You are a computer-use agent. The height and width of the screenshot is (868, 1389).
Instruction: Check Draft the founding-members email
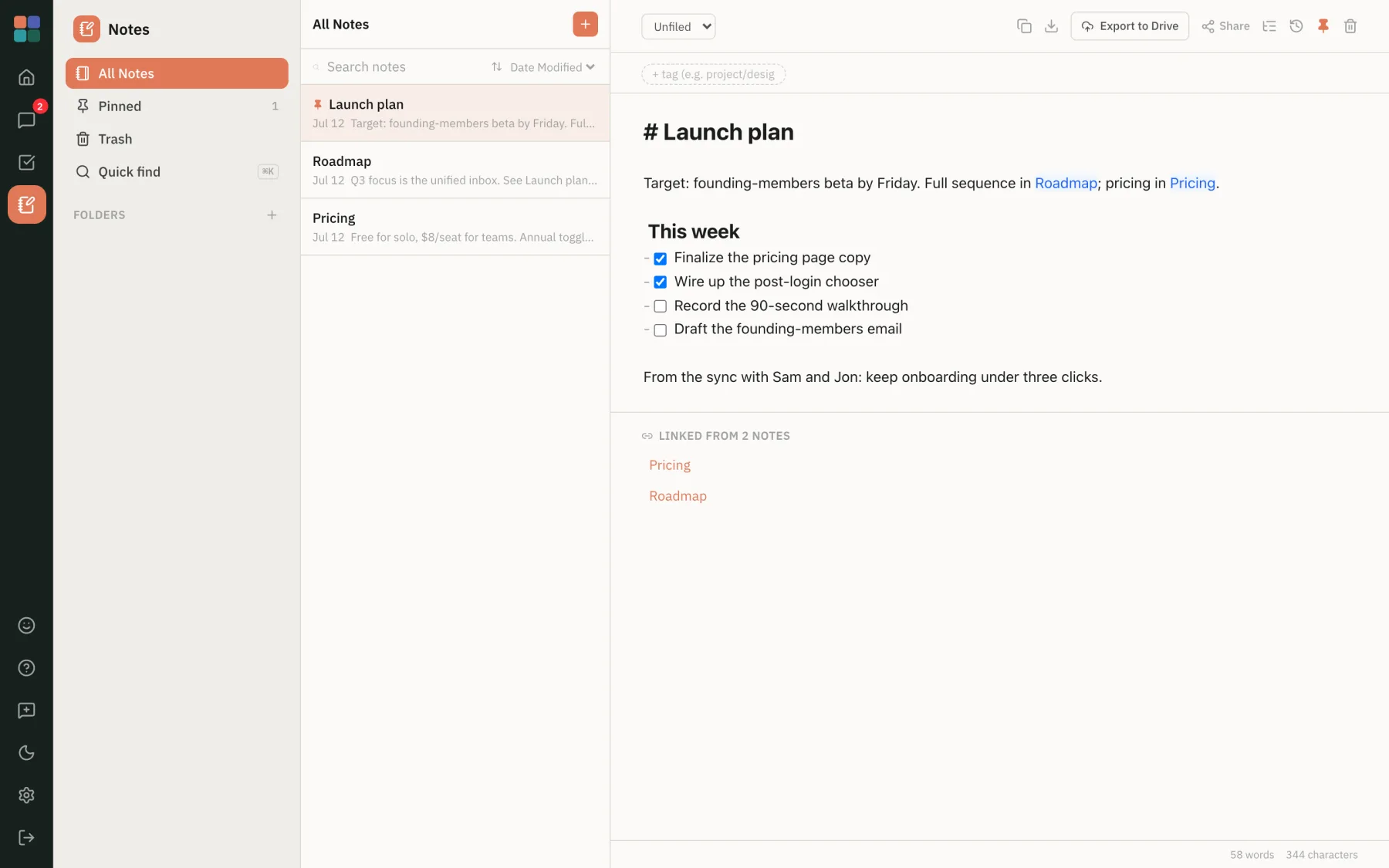point(661,330)
